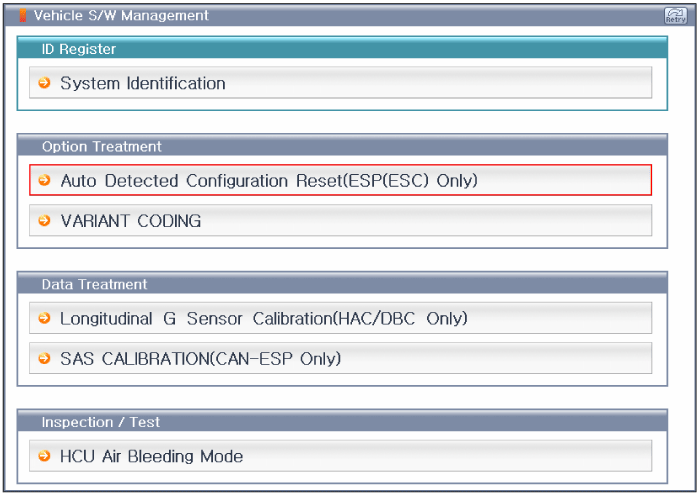The image size is (700, 495).
Task: Click the Option Treatment section header
Action: (x=342, y=146)
